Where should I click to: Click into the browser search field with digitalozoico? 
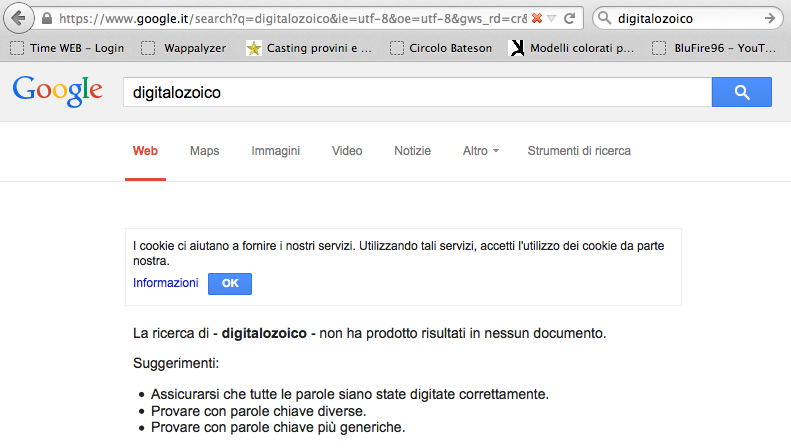click(688, 19)
